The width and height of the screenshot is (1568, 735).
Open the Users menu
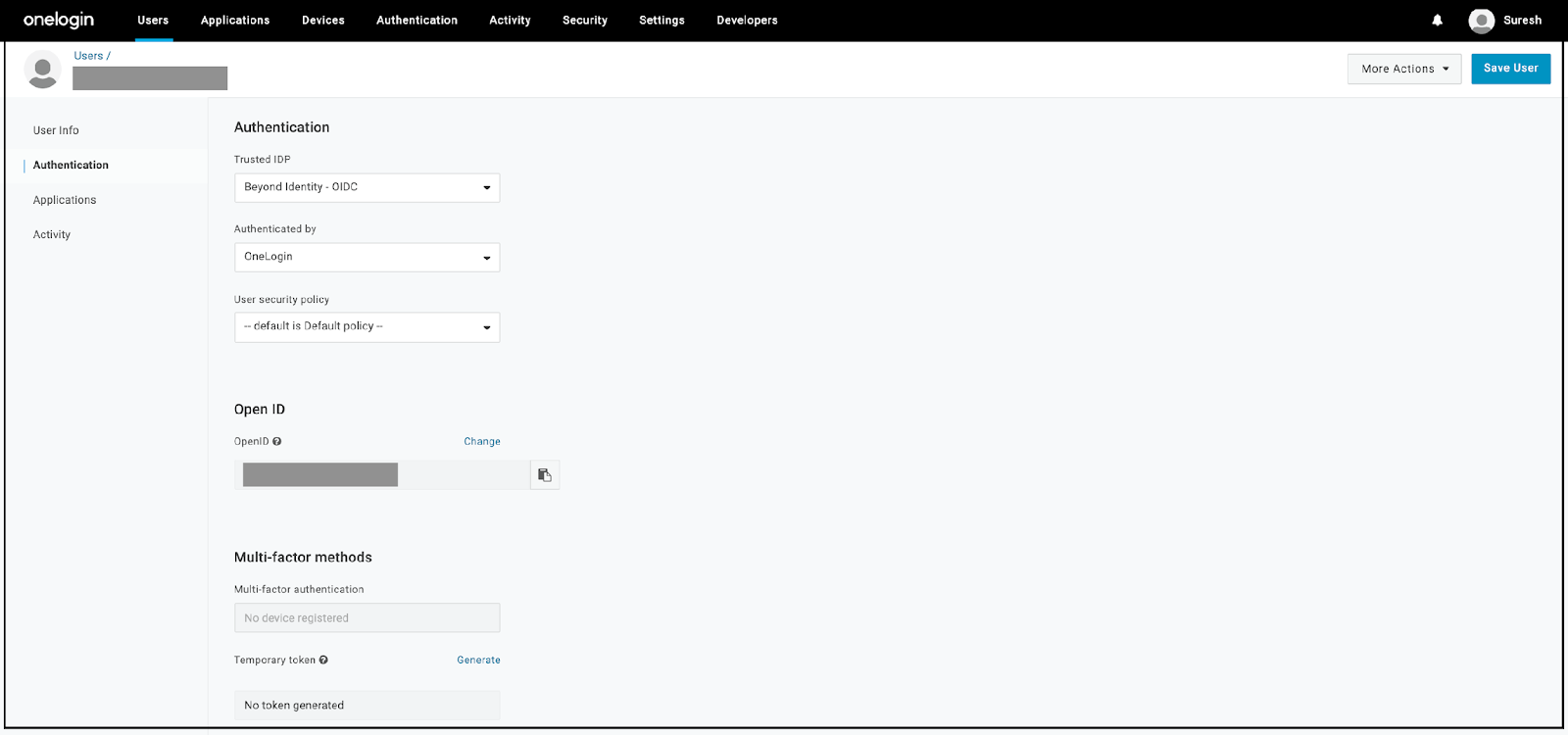click(153, 20)
